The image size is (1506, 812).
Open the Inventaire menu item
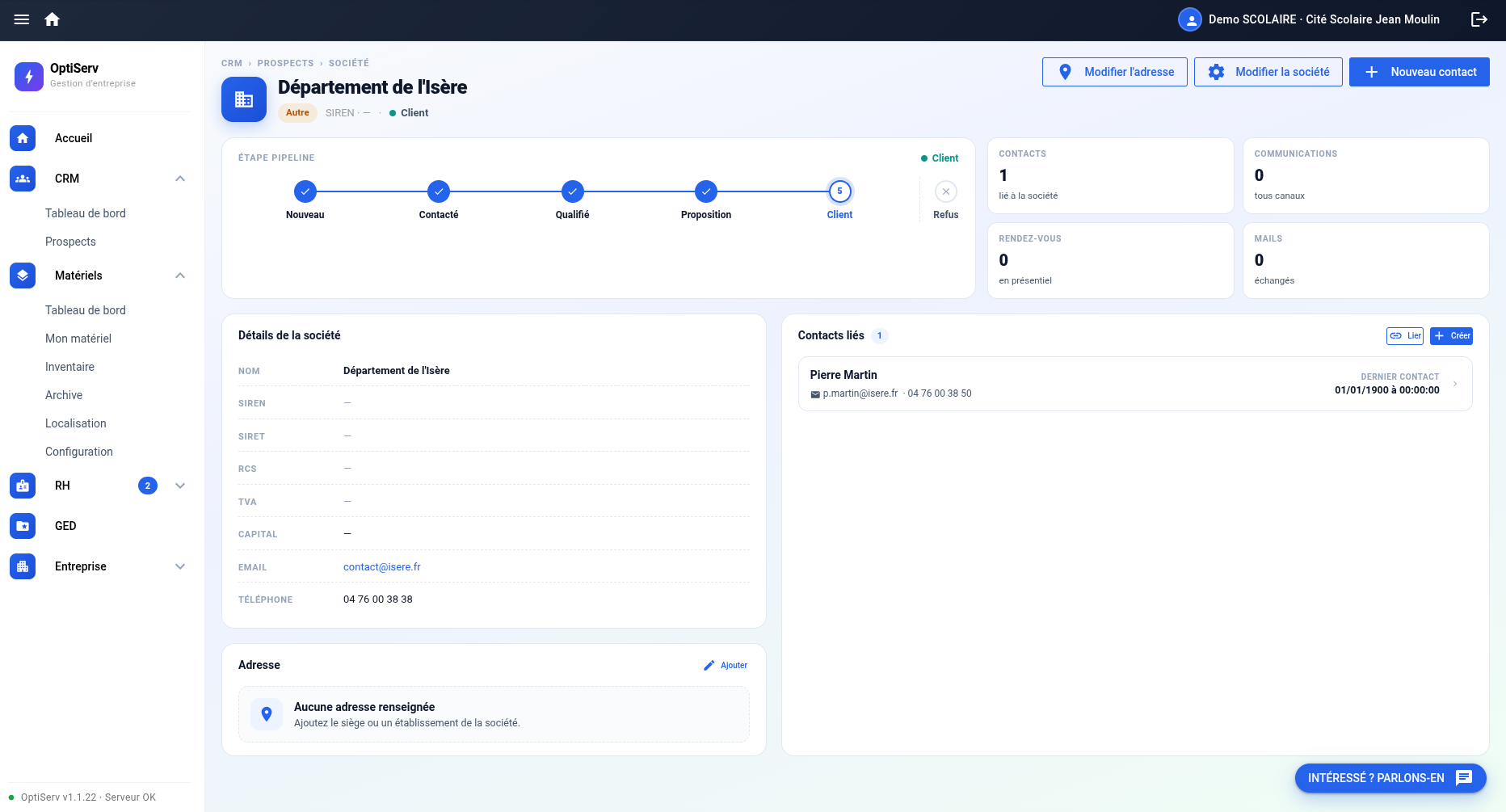(69, 367)
